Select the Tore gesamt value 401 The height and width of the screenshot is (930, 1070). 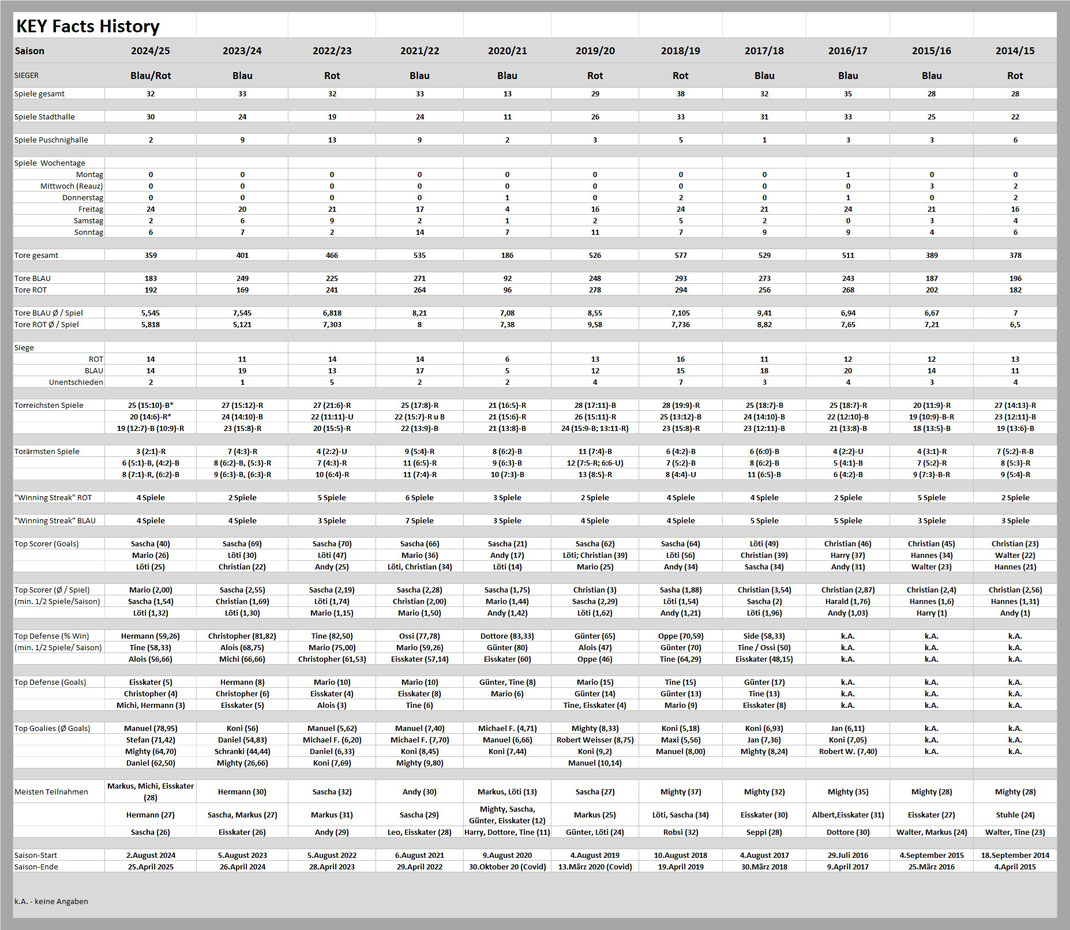coord(242,255)
